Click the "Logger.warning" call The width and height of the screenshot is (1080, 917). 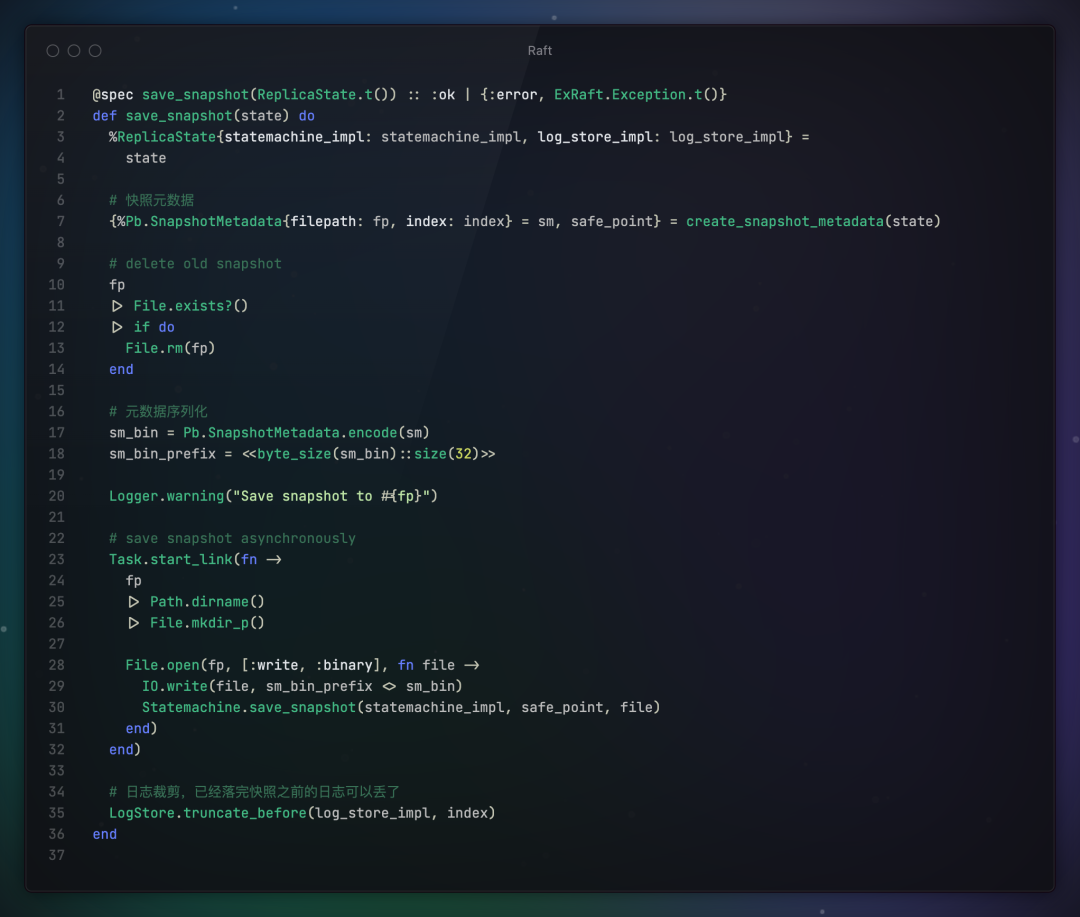tap(167, 496)
